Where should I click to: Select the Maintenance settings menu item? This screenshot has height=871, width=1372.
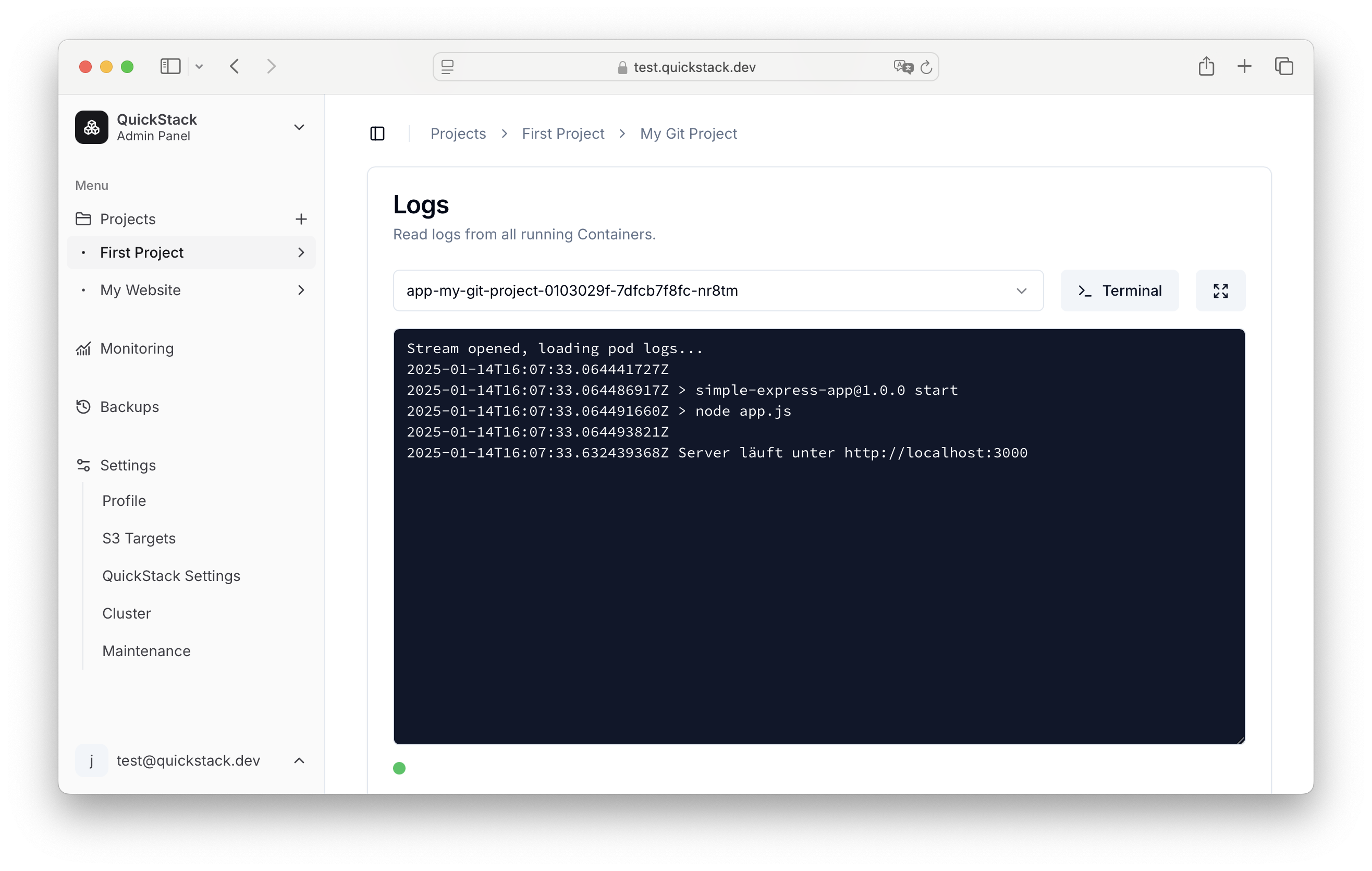[147, 651]
